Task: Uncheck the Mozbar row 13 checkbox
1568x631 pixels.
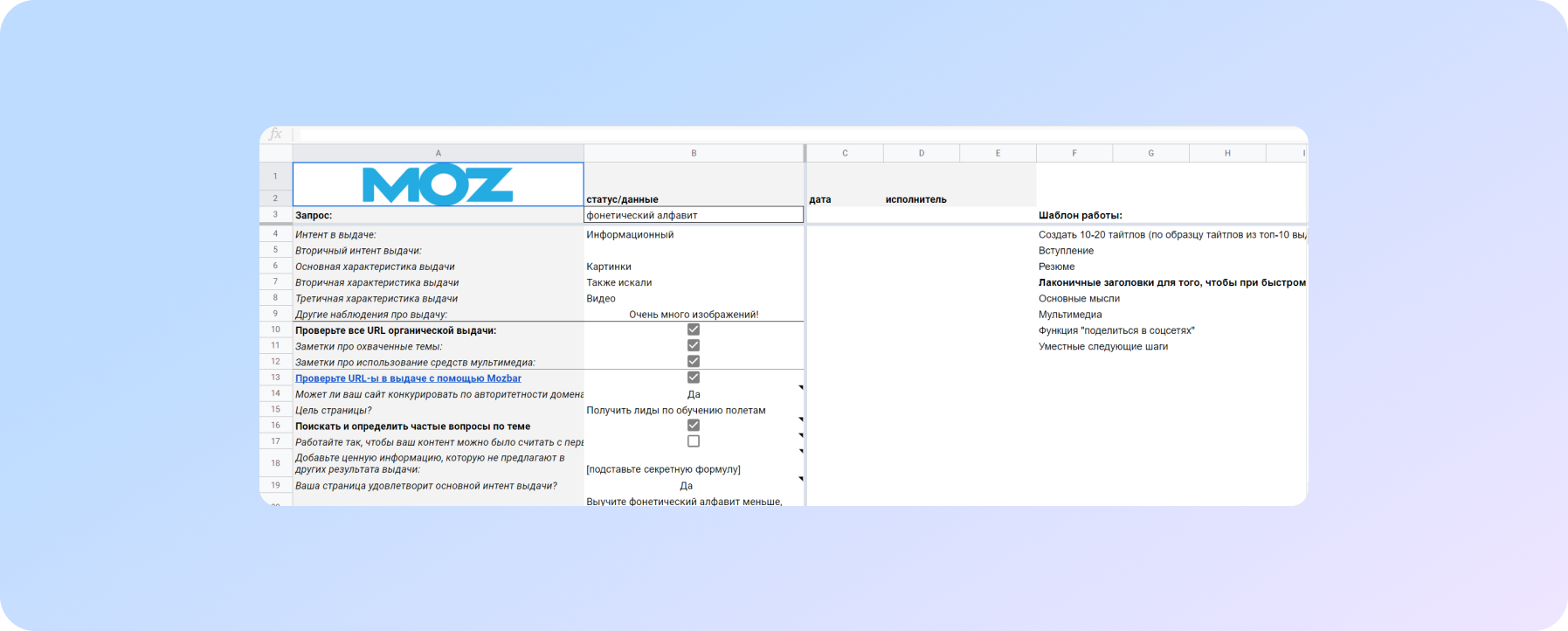Action: (693, 378)
